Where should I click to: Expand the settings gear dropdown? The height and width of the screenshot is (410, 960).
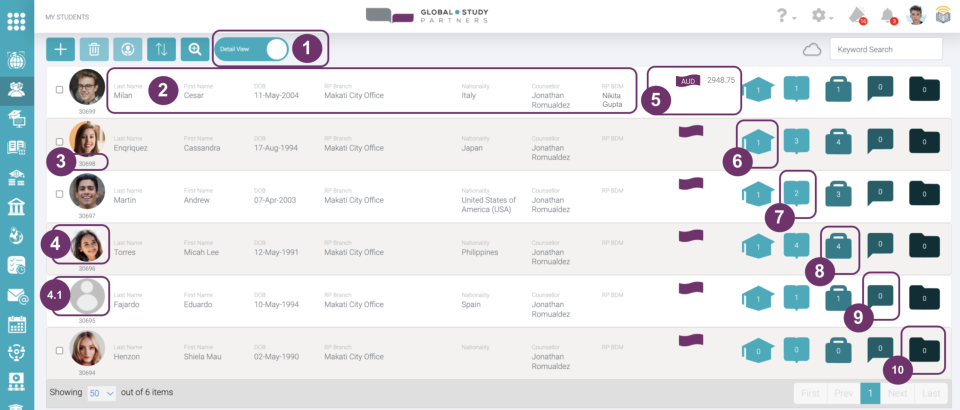click(822, 15)
